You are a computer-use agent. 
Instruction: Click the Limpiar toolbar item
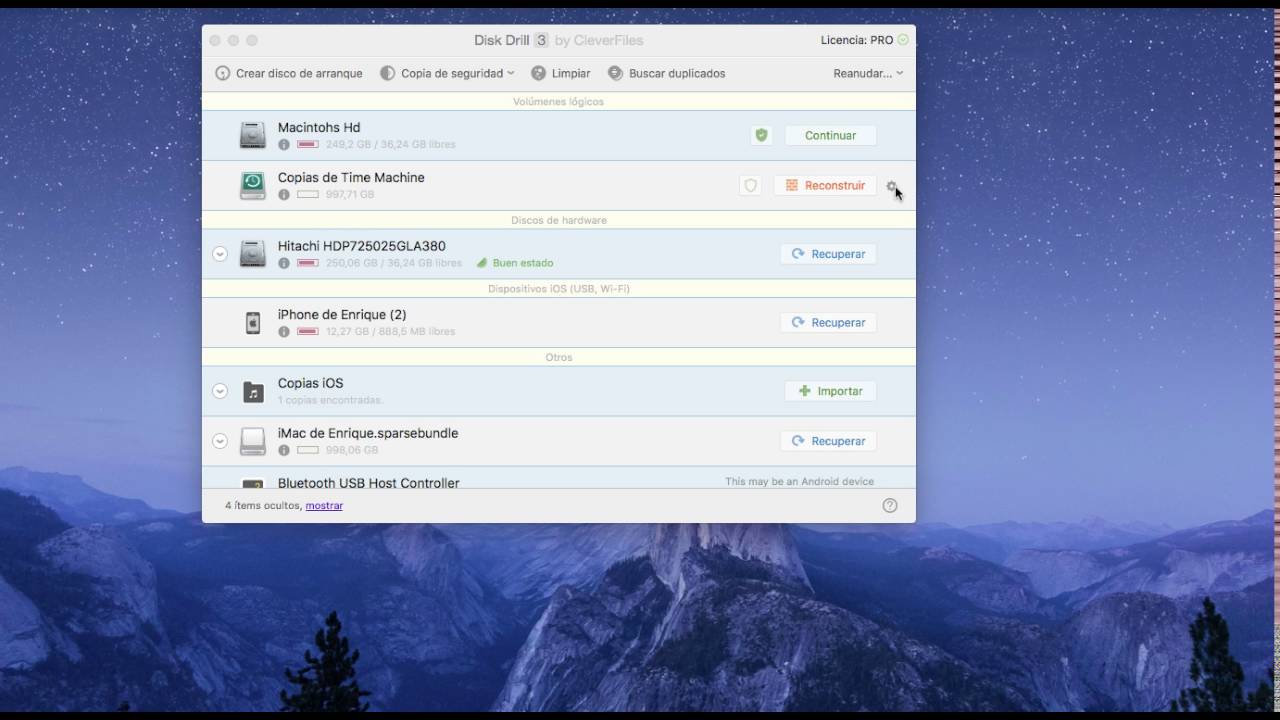(560, 73)
